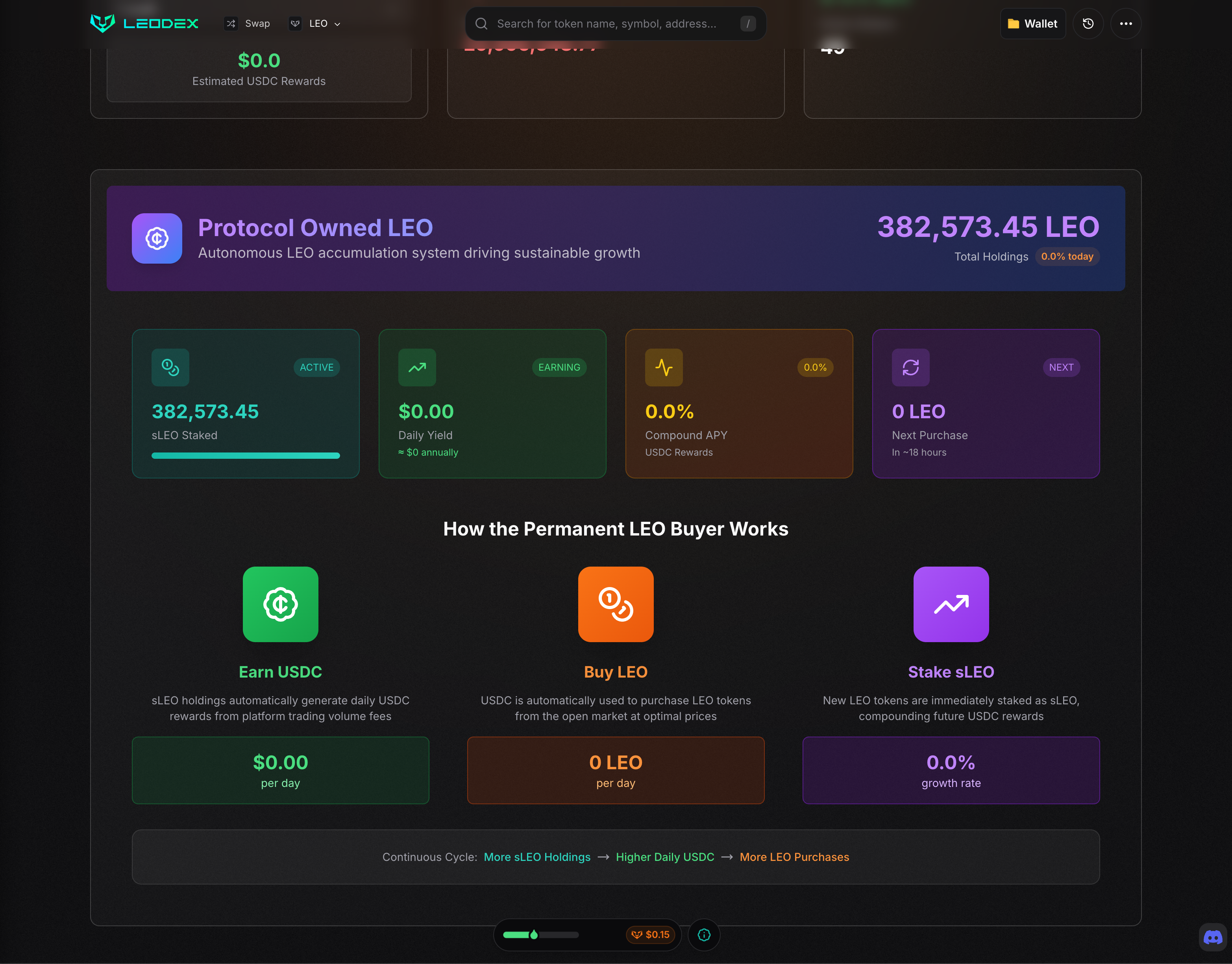
Task: Click the LeoDex logo
Action: coord(144,23)
